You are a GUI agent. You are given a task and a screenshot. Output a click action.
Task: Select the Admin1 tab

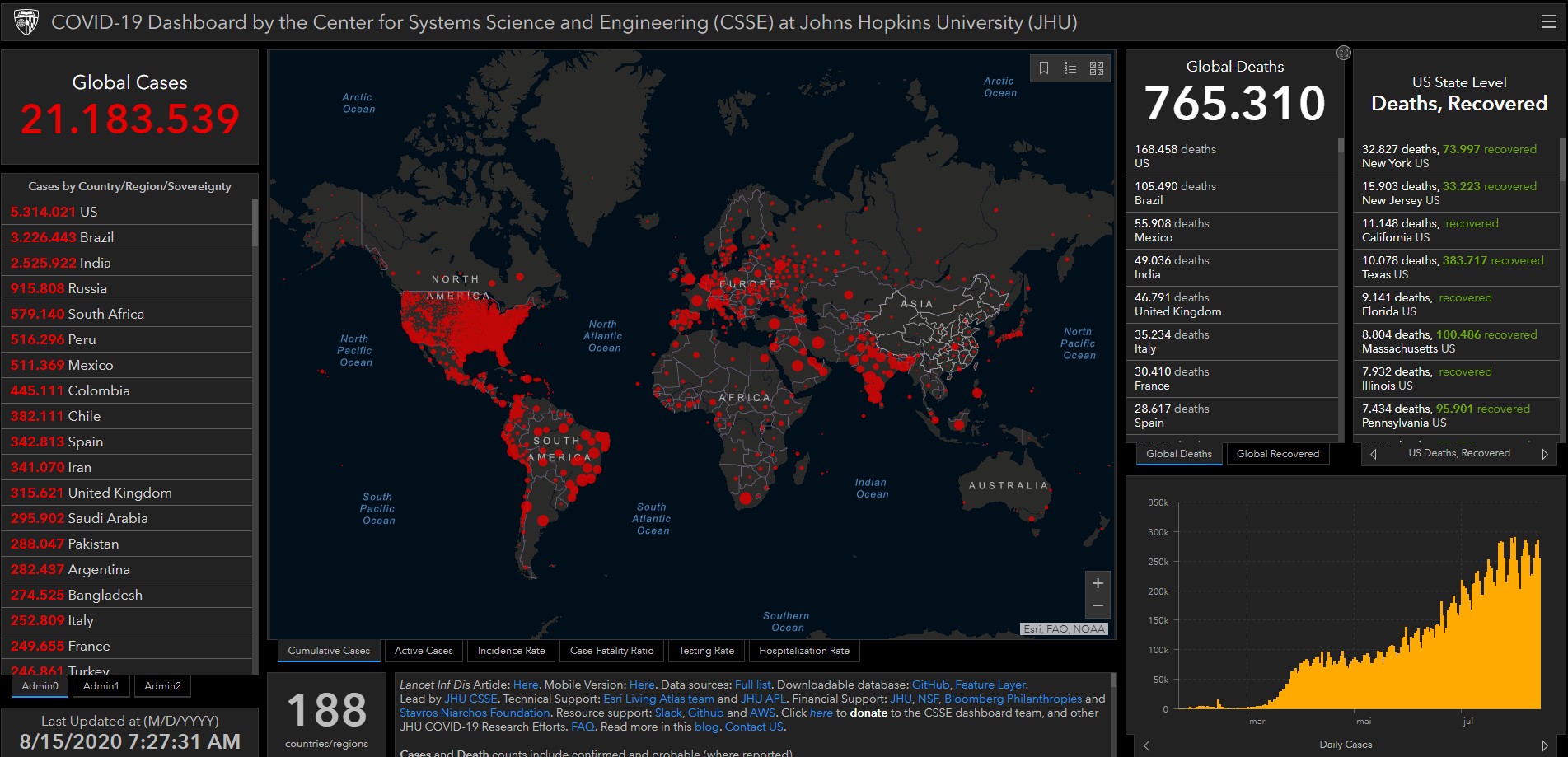[101, 686]
